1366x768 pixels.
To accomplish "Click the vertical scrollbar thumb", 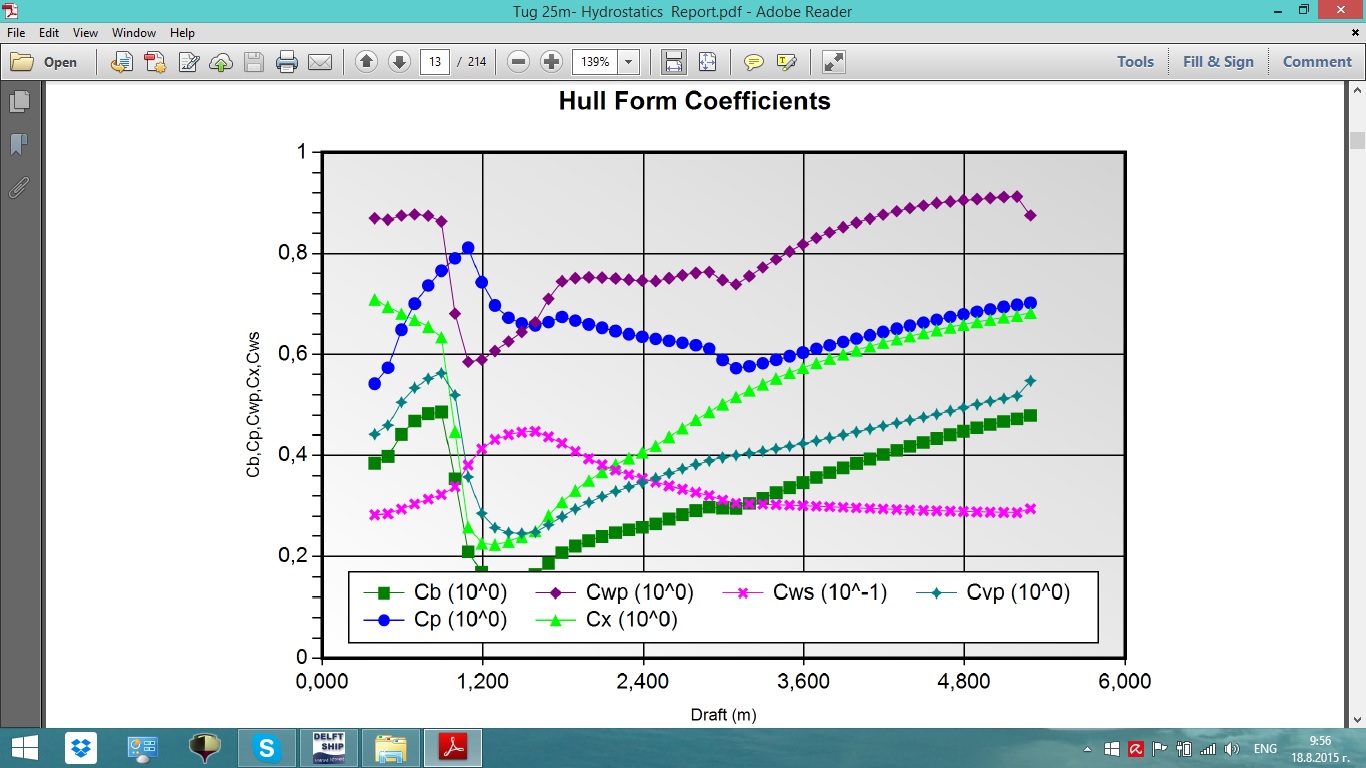I will 1356,140.
